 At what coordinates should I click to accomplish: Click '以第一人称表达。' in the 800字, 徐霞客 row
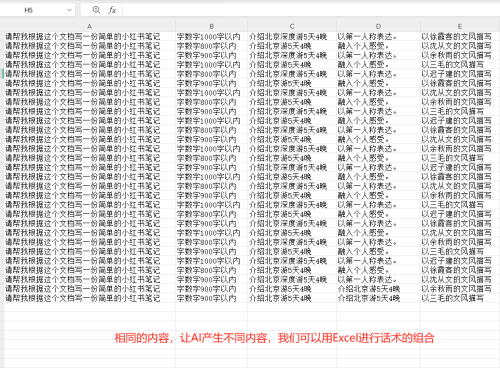367,130
